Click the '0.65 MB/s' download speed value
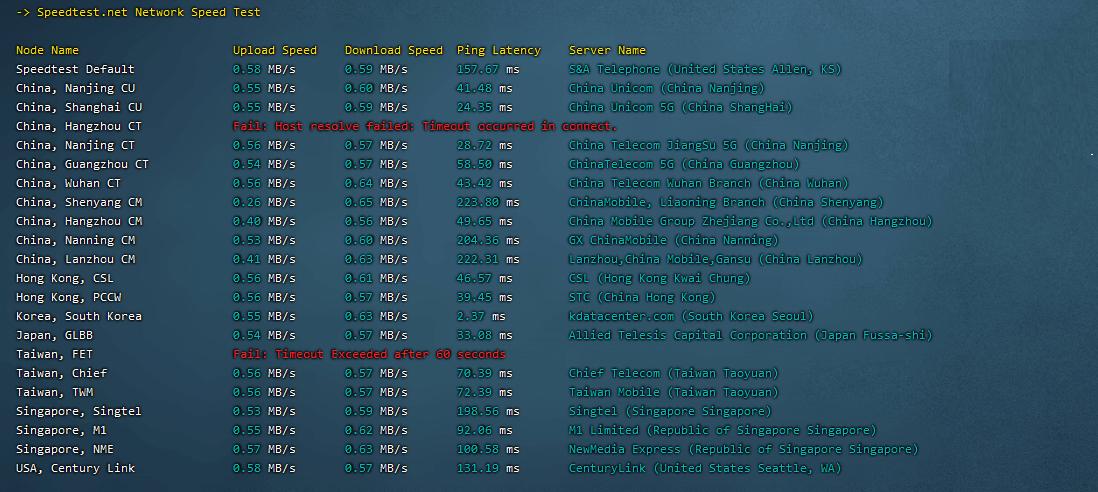Viewport: 1098px width, 492px height. click(376, 202)
